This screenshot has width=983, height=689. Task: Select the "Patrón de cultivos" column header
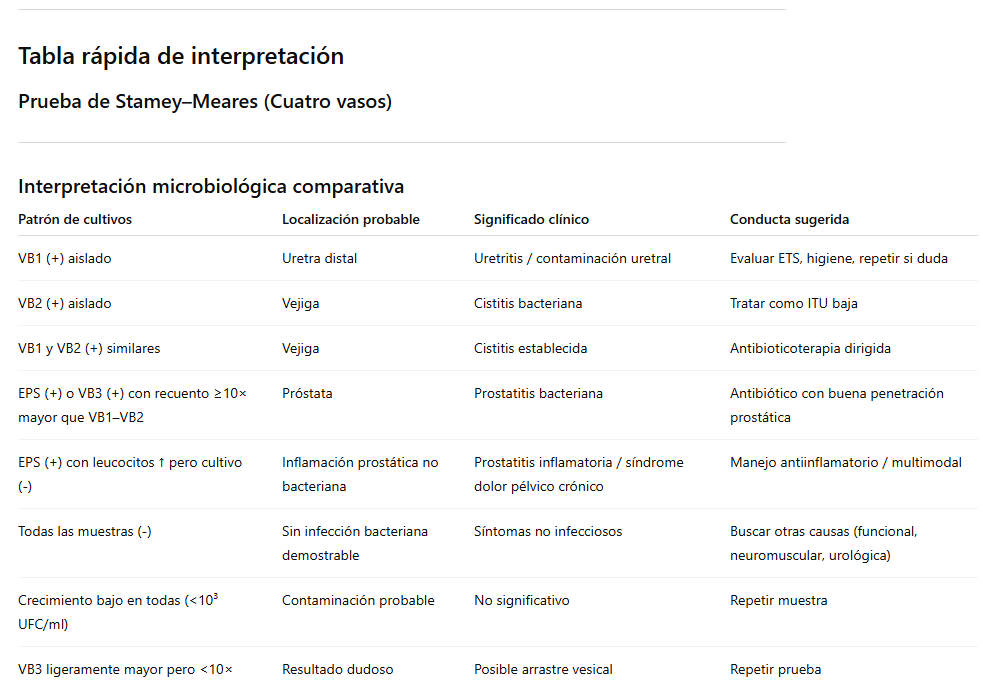pyautogui.click(x=75, y=219)
